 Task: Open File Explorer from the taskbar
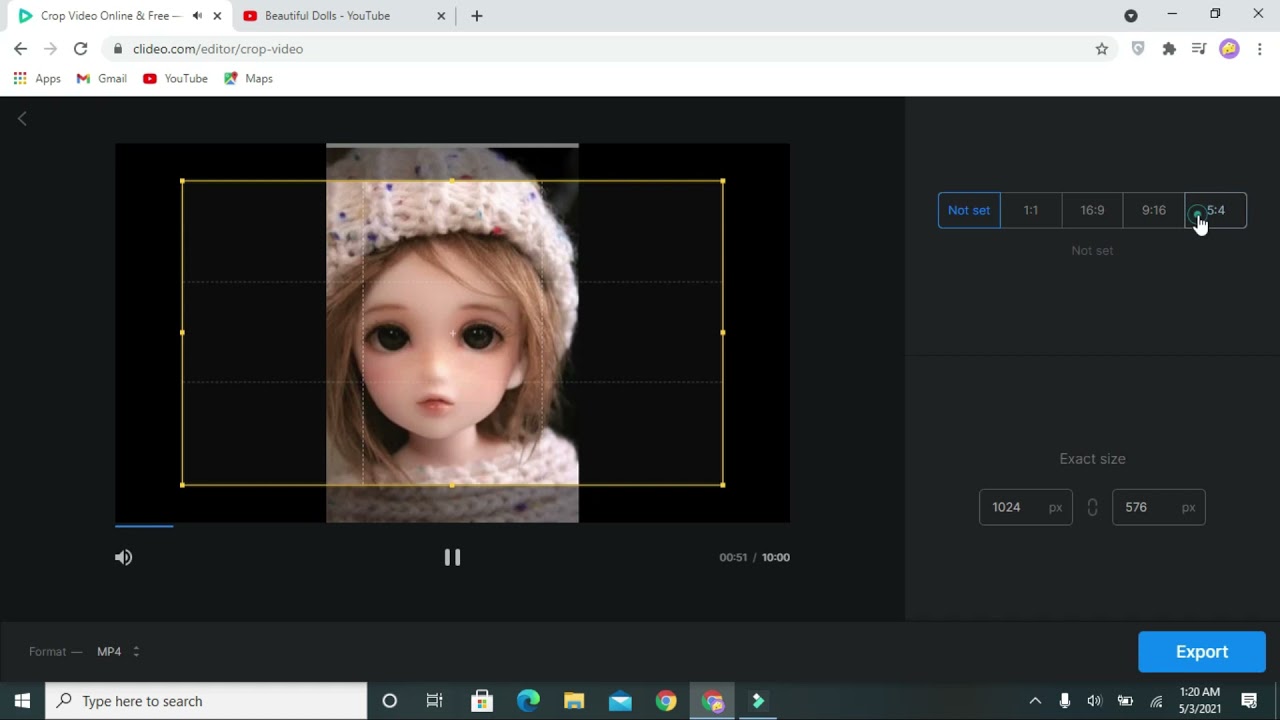[574, 701]
